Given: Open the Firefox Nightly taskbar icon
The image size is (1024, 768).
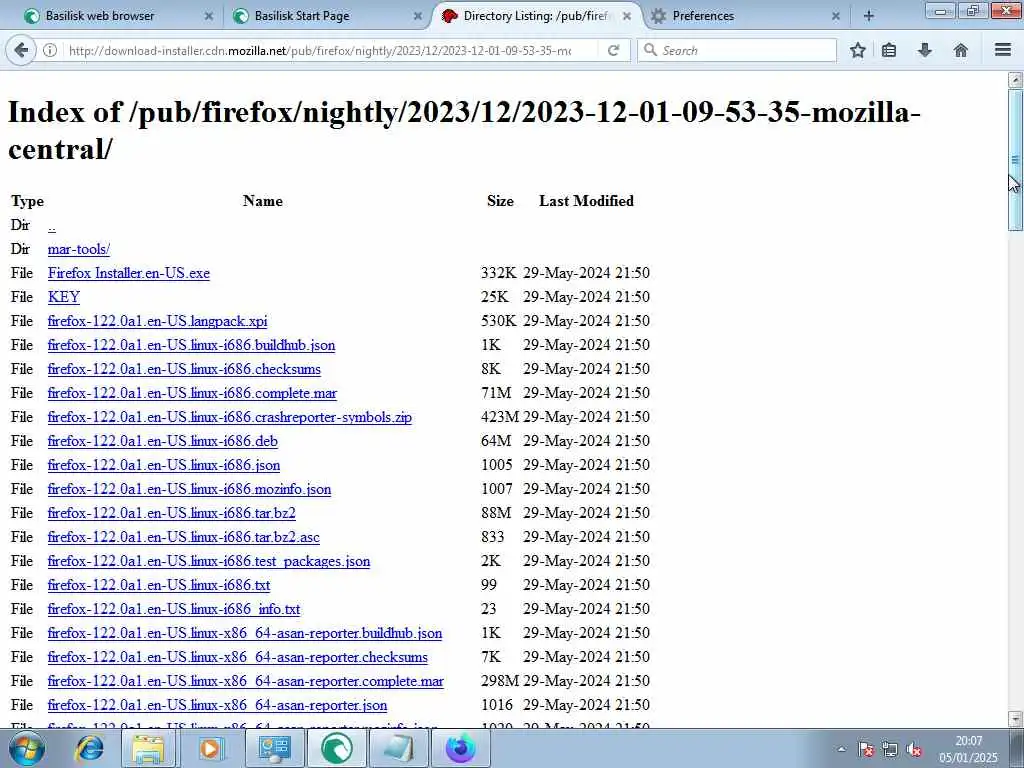Looking at the screenshot, I should (460, 748).
